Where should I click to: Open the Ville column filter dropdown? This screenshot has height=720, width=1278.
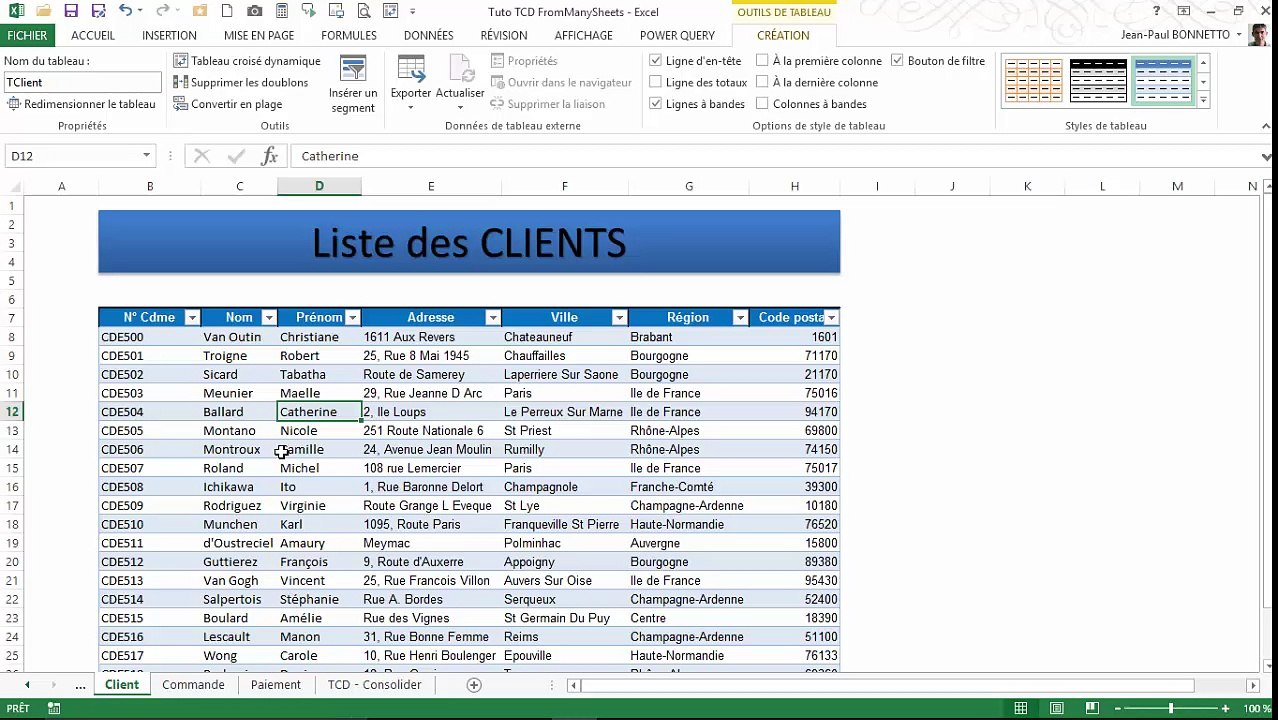point(619,318)
